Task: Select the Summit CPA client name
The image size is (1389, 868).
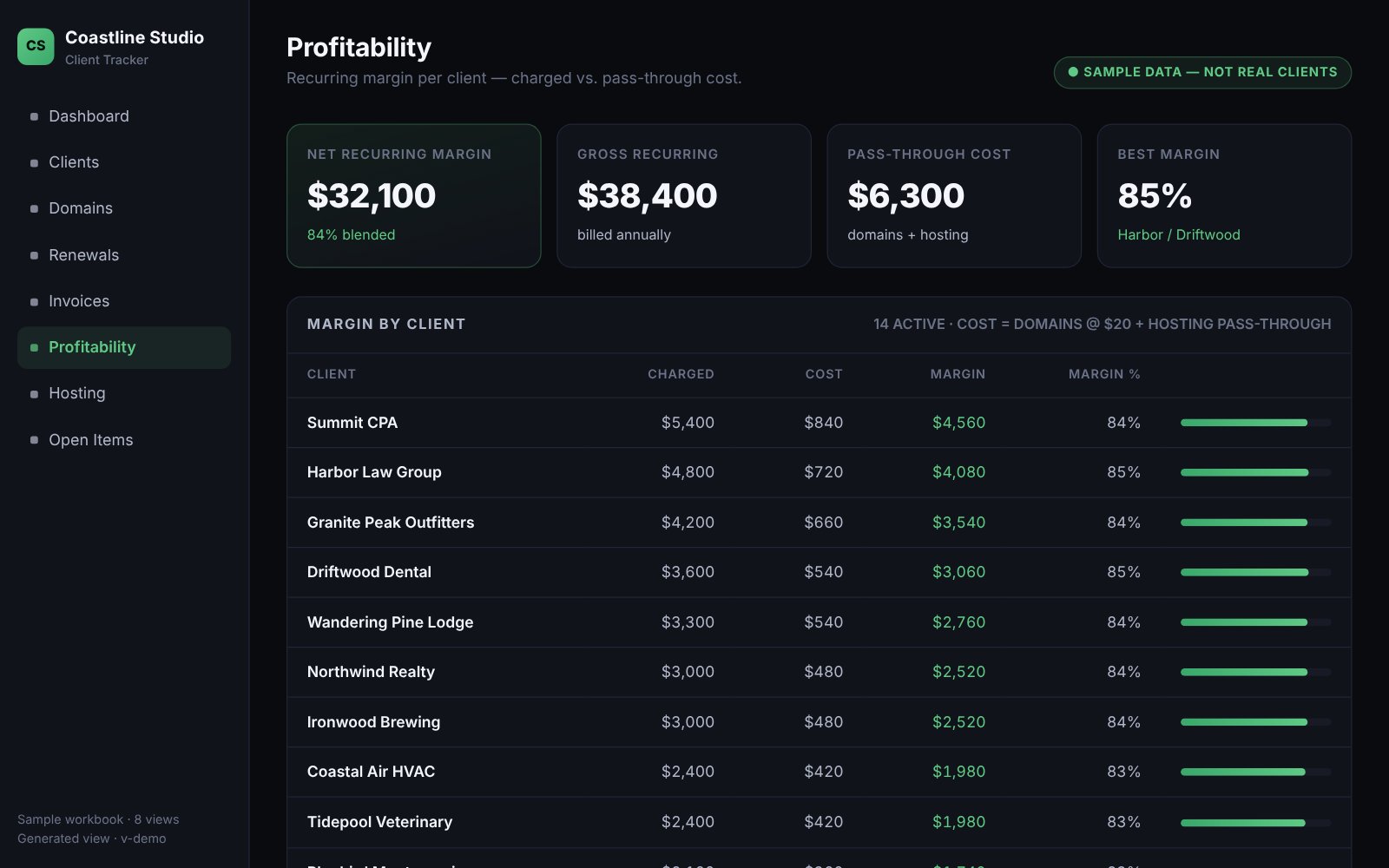Action: (x=352, y=423)
